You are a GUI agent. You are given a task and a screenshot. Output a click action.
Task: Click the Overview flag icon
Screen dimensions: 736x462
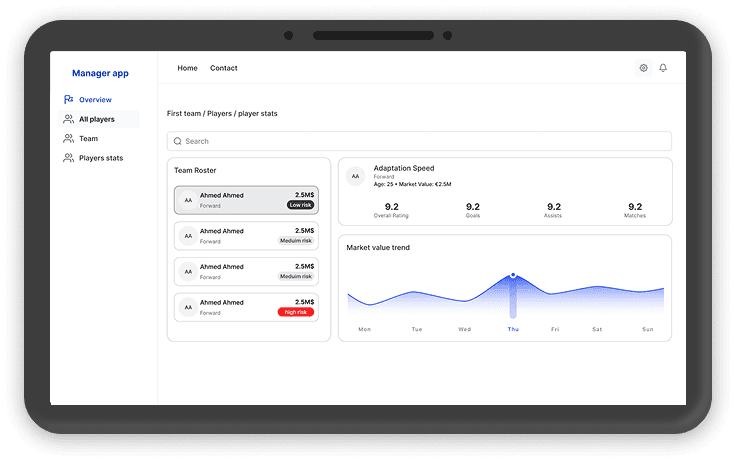[x=69, y=100]
